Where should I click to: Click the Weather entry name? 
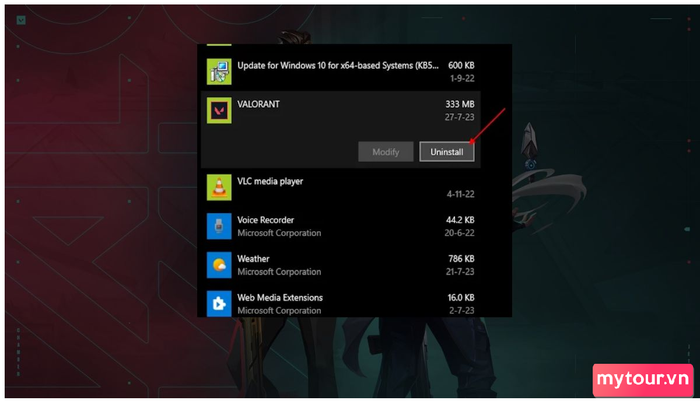click(x=253, y=259)
